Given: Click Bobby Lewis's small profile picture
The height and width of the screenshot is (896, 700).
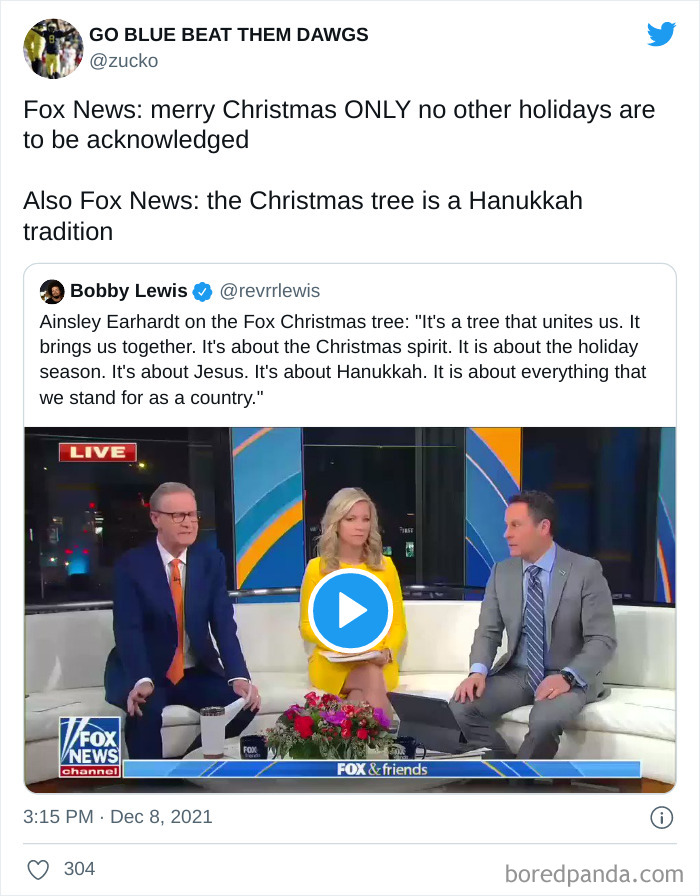Looking at the screenshot, I should click(x=52, y=291).
